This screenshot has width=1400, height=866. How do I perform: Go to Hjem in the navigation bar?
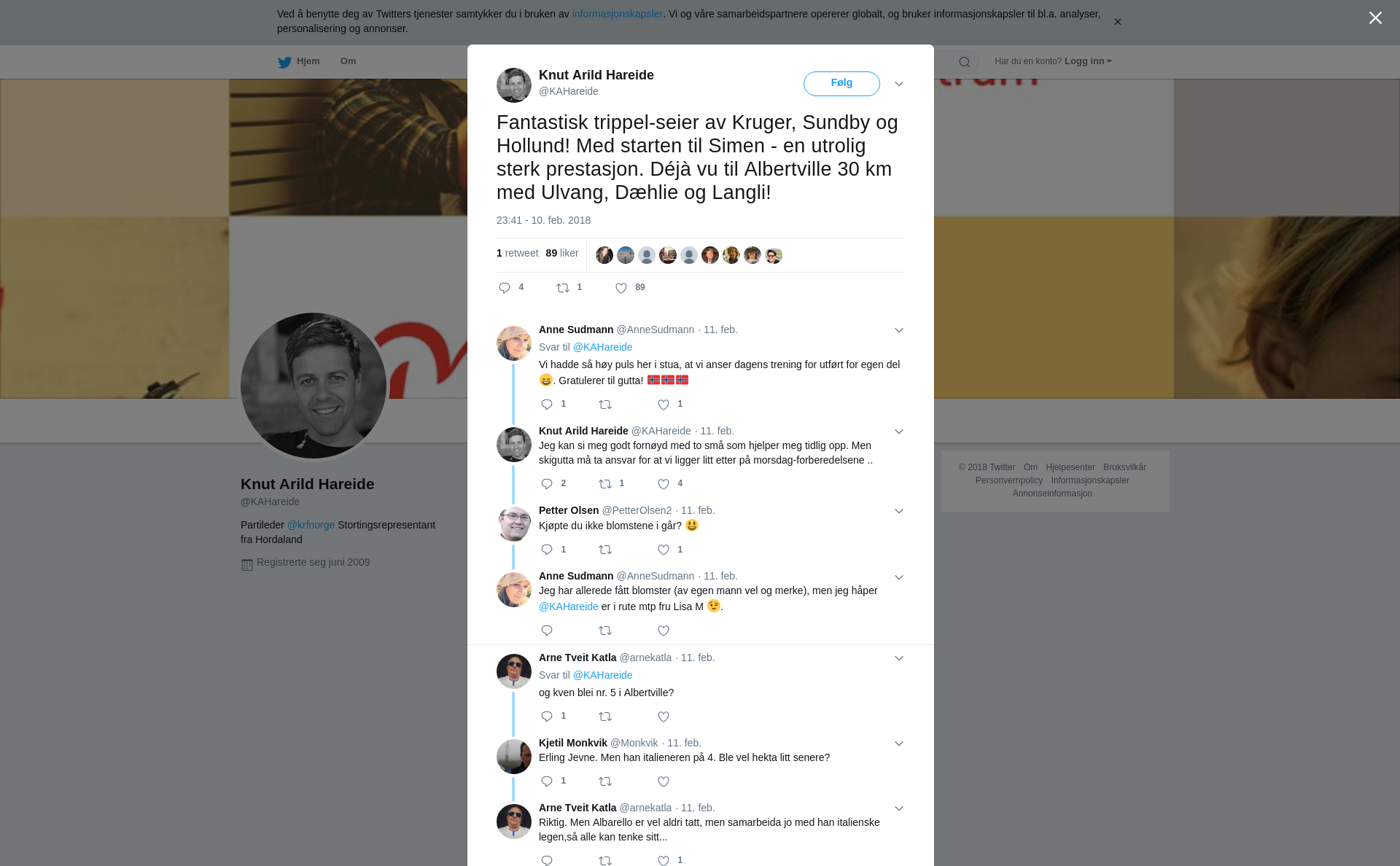click(x=308, y=61)
